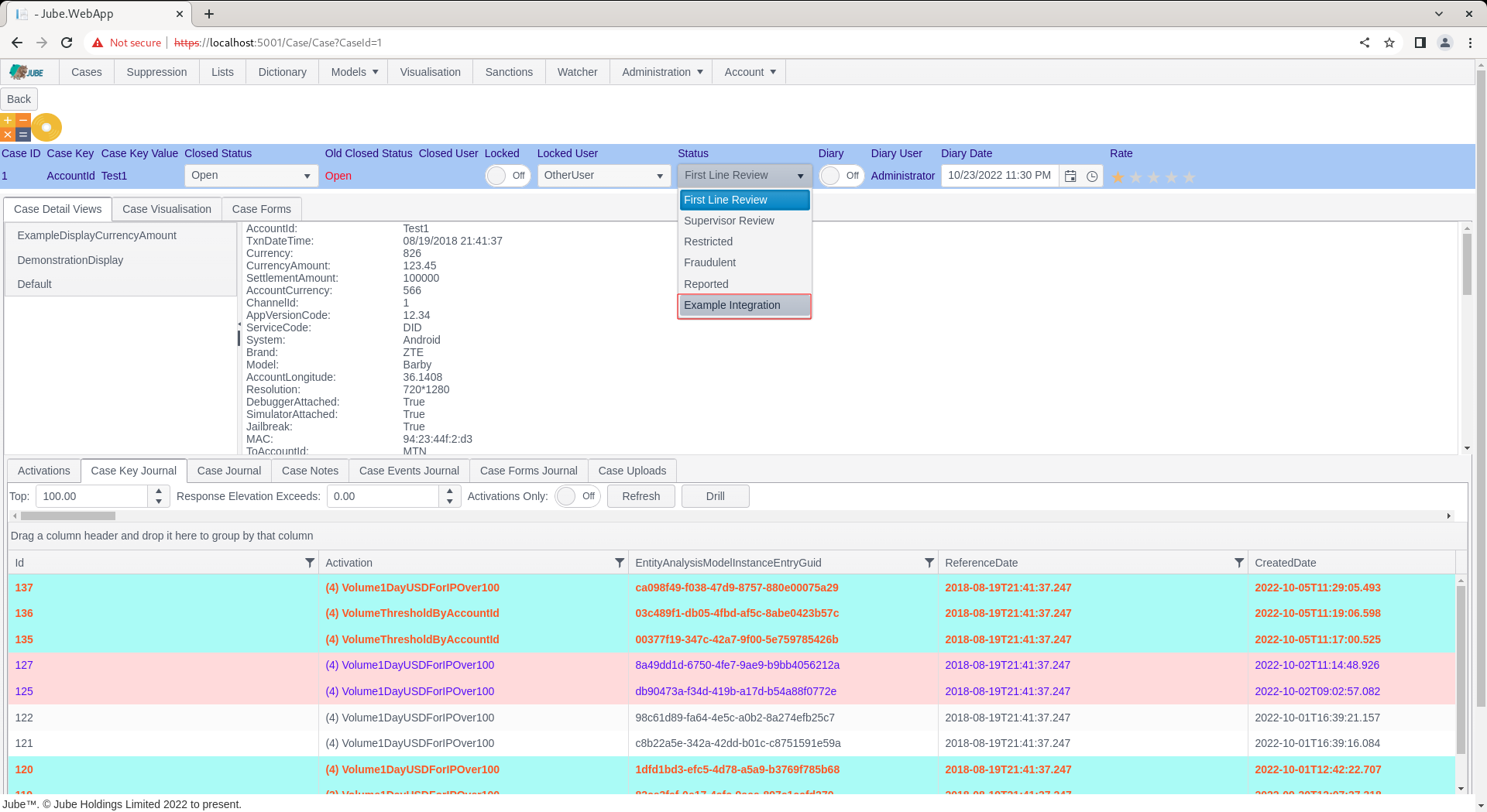The image size is (1487, 812).
Task: Toggle the Locked switch
Action: (507, 176)
